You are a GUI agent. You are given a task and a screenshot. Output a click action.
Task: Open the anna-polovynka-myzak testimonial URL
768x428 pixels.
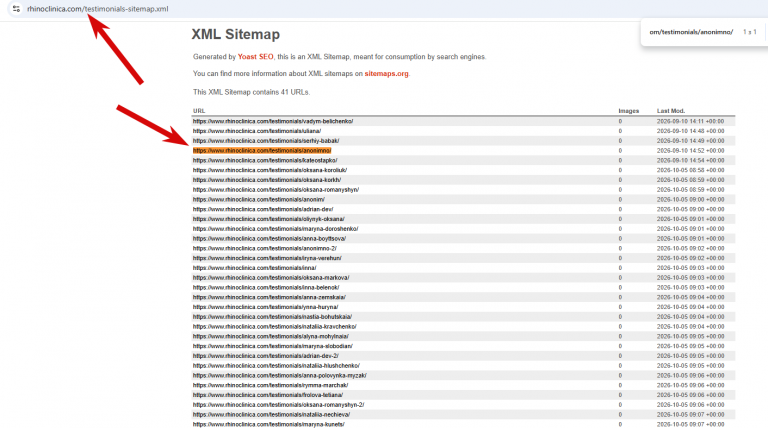pyautogui.click(x=280, y=376)
